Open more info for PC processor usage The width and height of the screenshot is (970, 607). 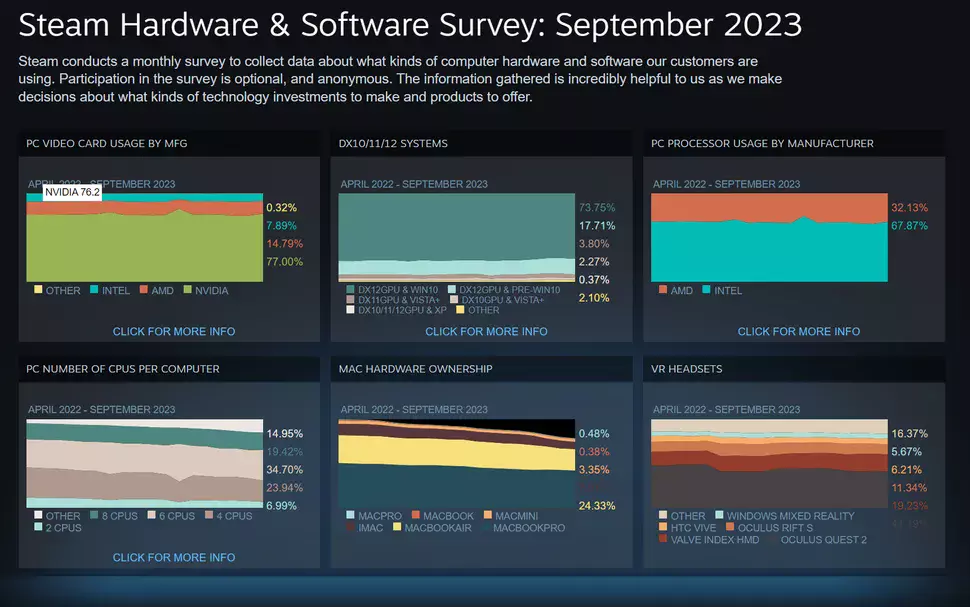pyautogui.click(x=799, y=332)
